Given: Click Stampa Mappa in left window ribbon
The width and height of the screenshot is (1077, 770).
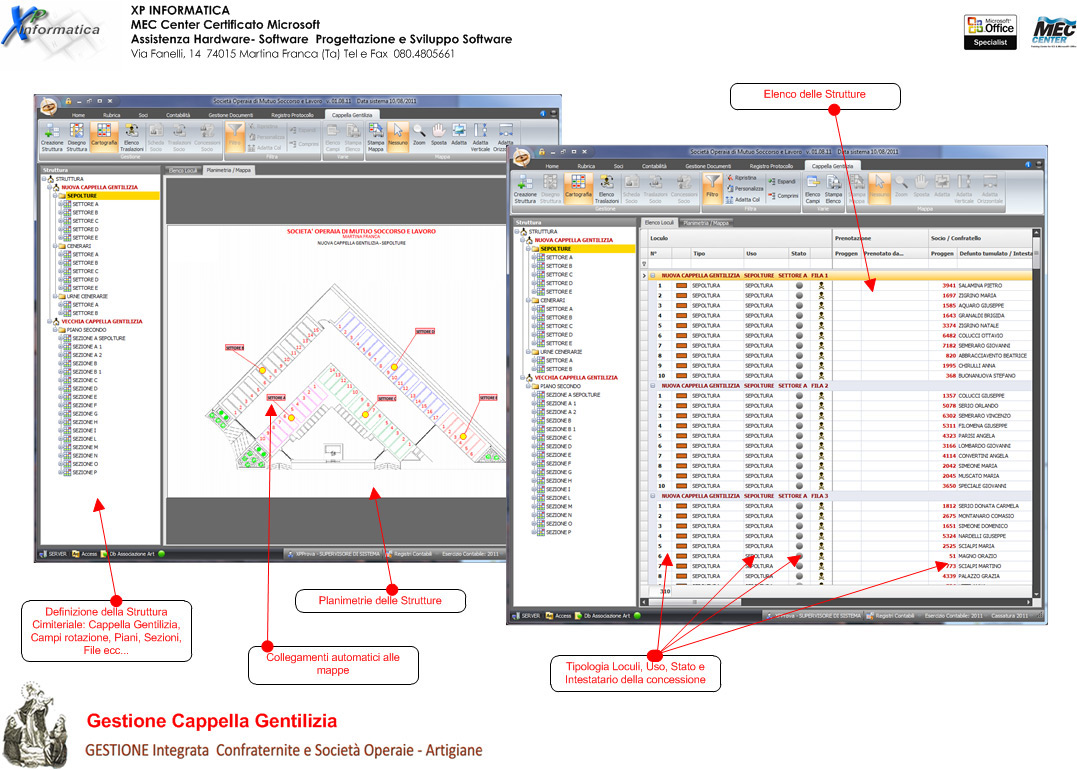Looking at the screenshot, I should (375, 133).
